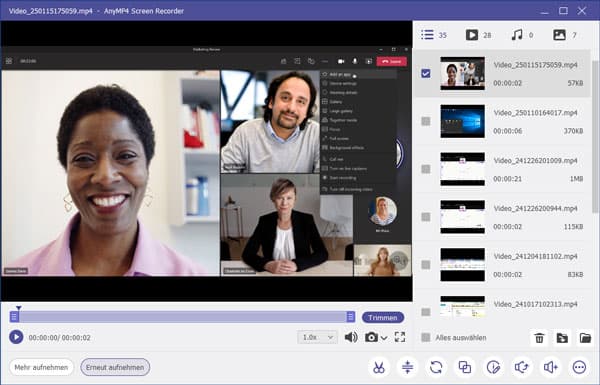The width and height of the screenshot is (600, 385).
Task: Expand the camera snapshot options arrow
Action: [x=384, y=338]
